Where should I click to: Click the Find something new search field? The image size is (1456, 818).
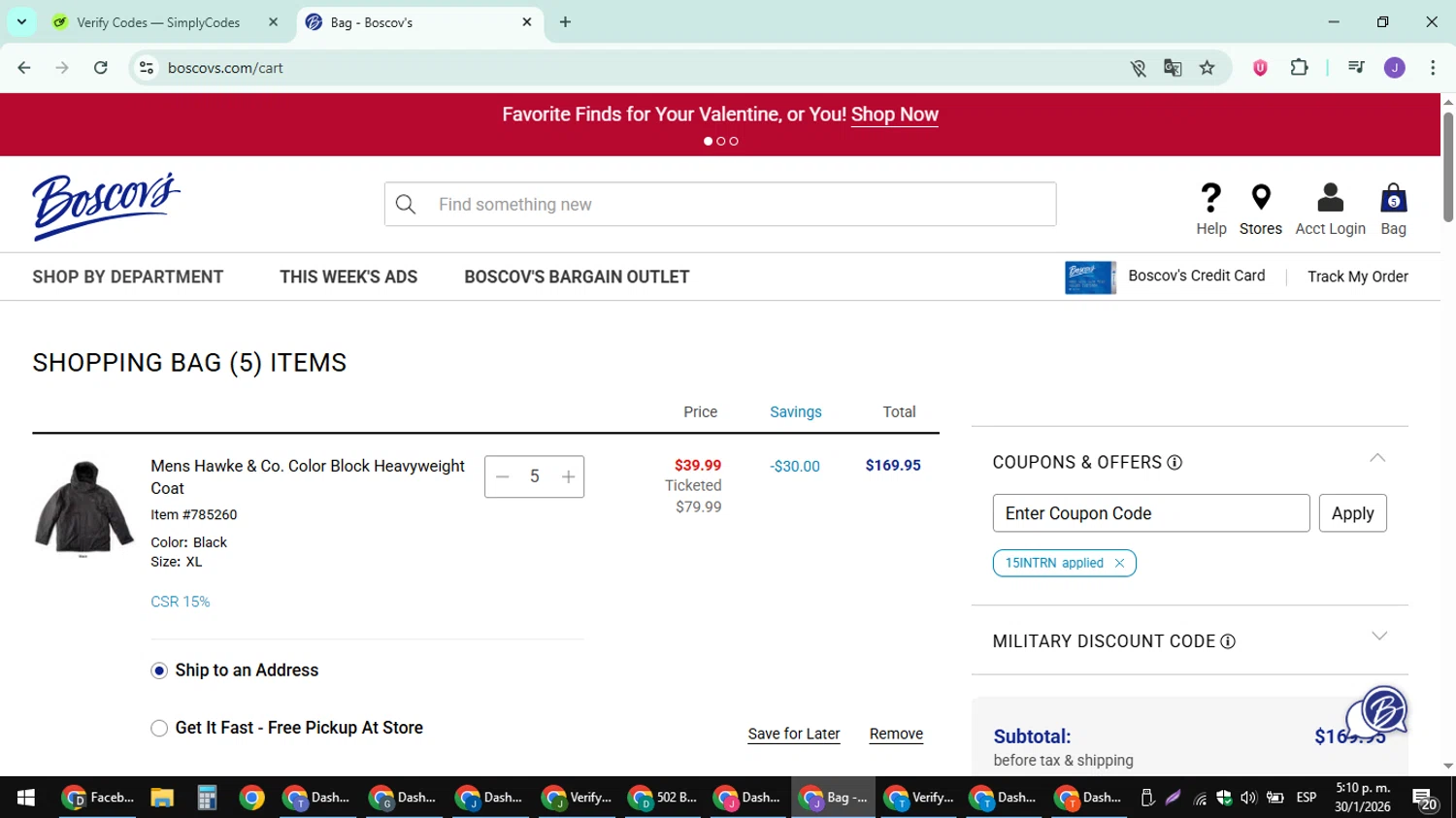pyautogui.click(x=720, y=205)
